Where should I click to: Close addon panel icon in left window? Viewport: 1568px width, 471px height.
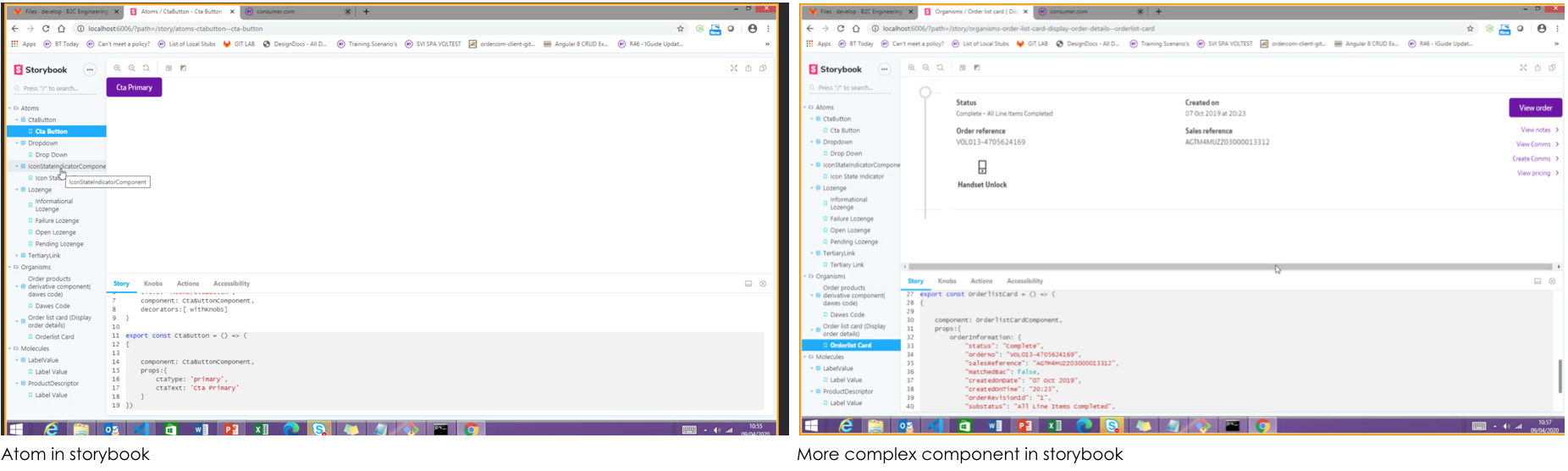(x=763, y=284)
